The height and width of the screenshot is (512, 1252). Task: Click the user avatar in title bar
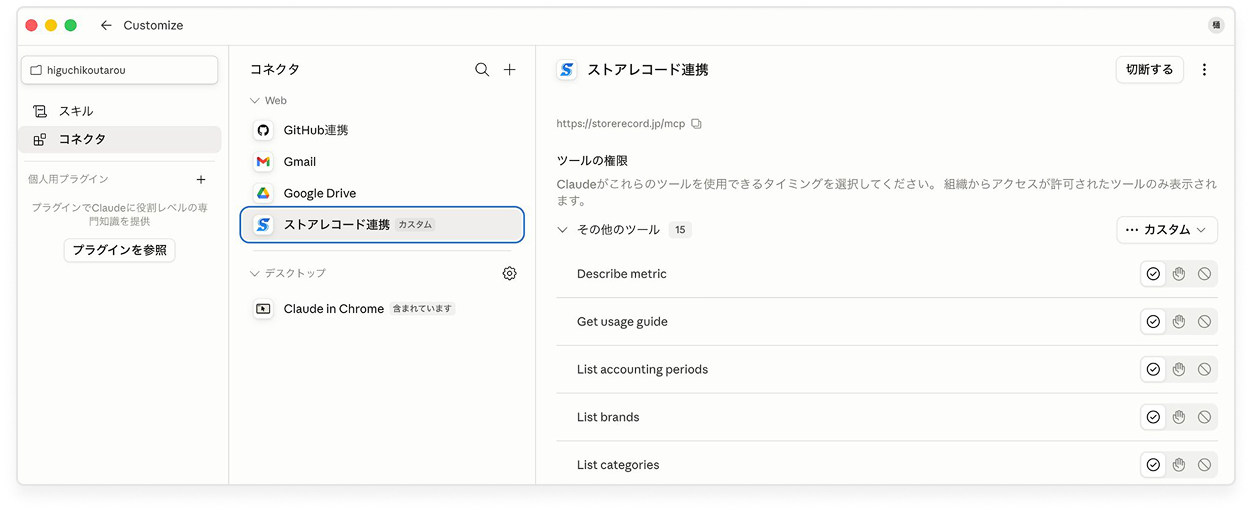pyautogui.click(x=1216, y=25)
